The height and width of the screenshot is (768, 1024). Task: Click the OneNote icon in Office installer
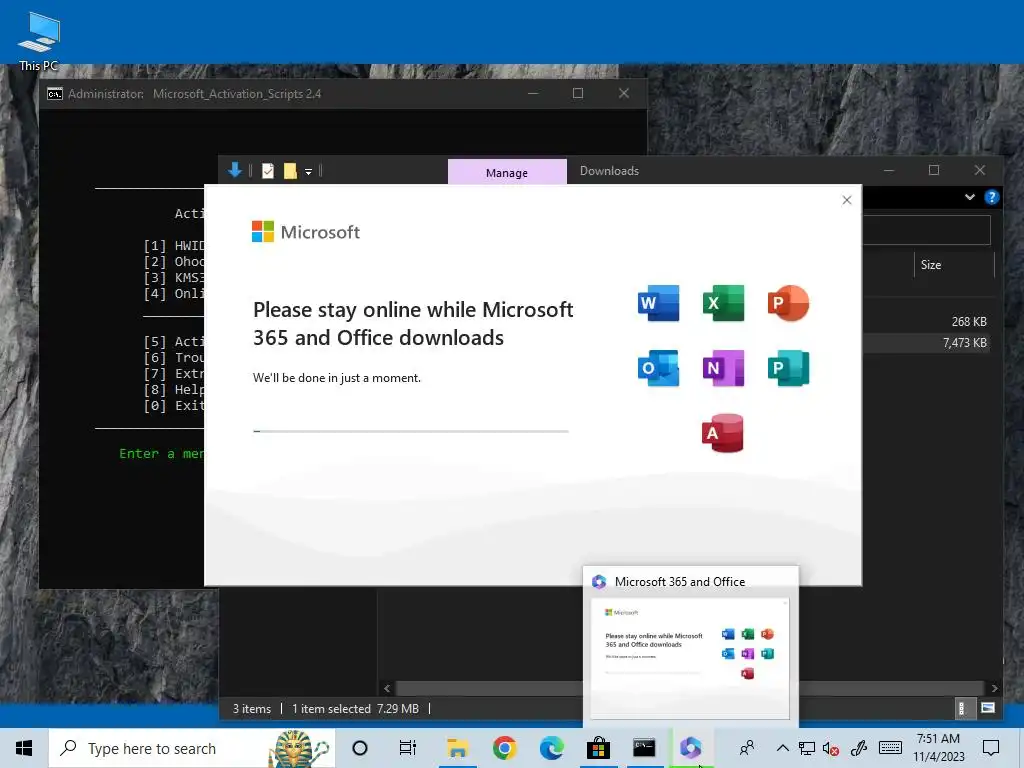coord(723,368)
